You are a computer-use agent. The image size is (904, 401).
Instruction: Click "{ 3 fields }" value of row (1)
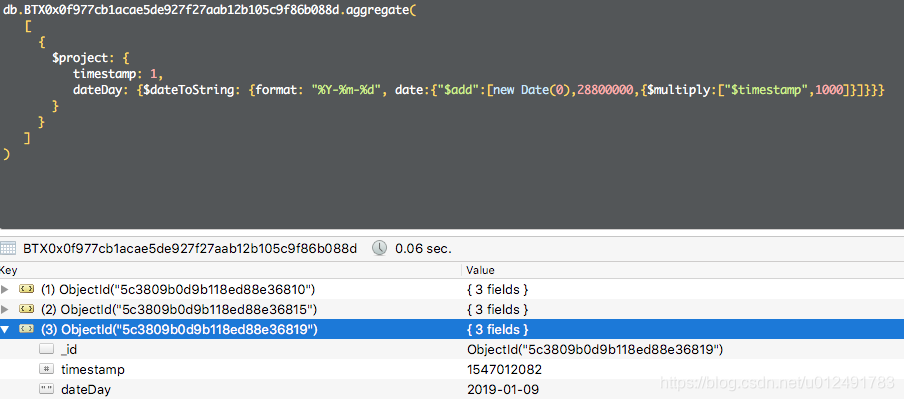pyautogui.click(x=498, y=289)
